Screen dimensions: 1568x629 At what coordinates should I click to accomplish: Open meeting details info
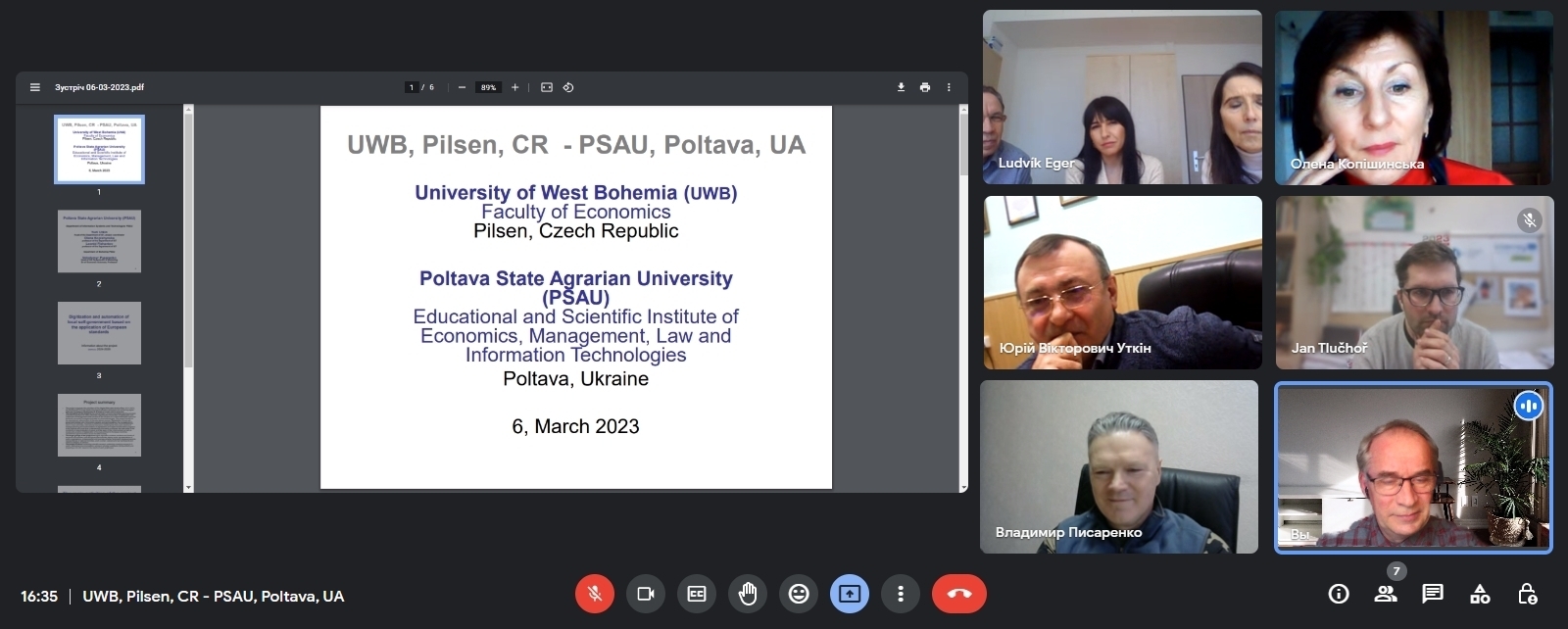point(1339,594)
